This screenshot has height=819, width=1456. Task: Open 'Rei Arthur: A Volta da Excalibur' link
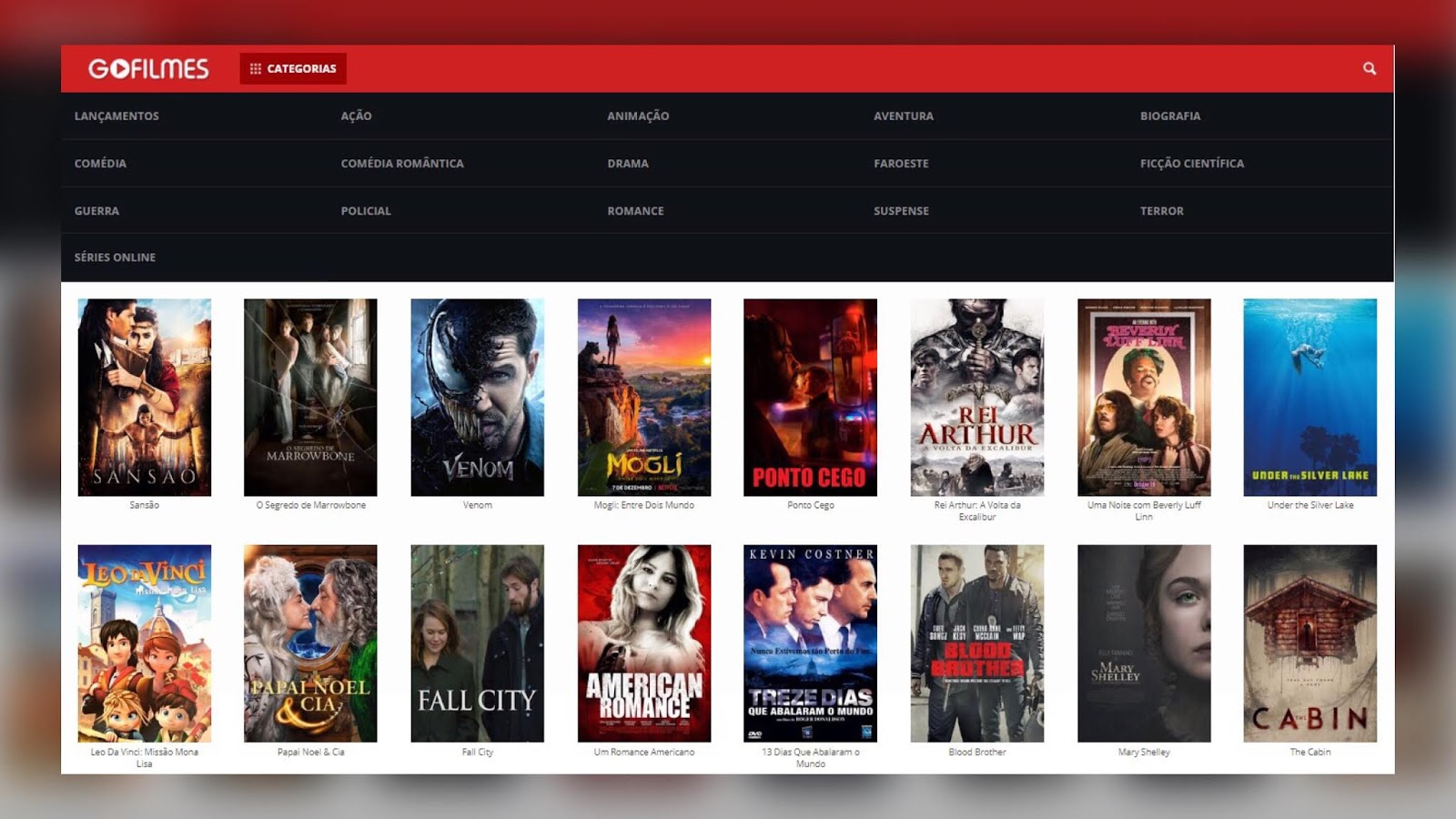coord(977,511)
